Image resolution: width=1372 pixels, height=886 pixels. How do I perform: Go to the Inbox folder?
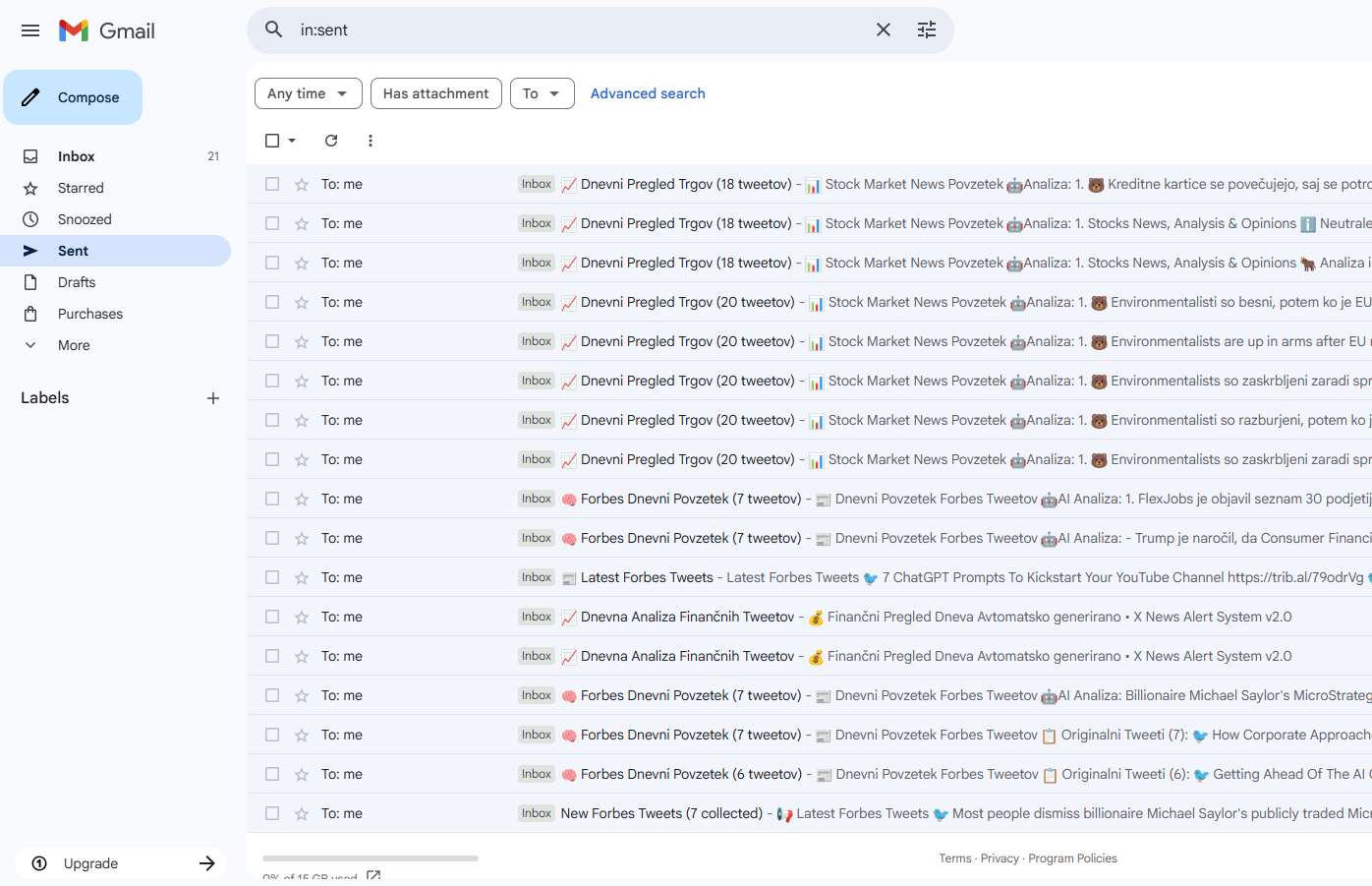point(77,156)
